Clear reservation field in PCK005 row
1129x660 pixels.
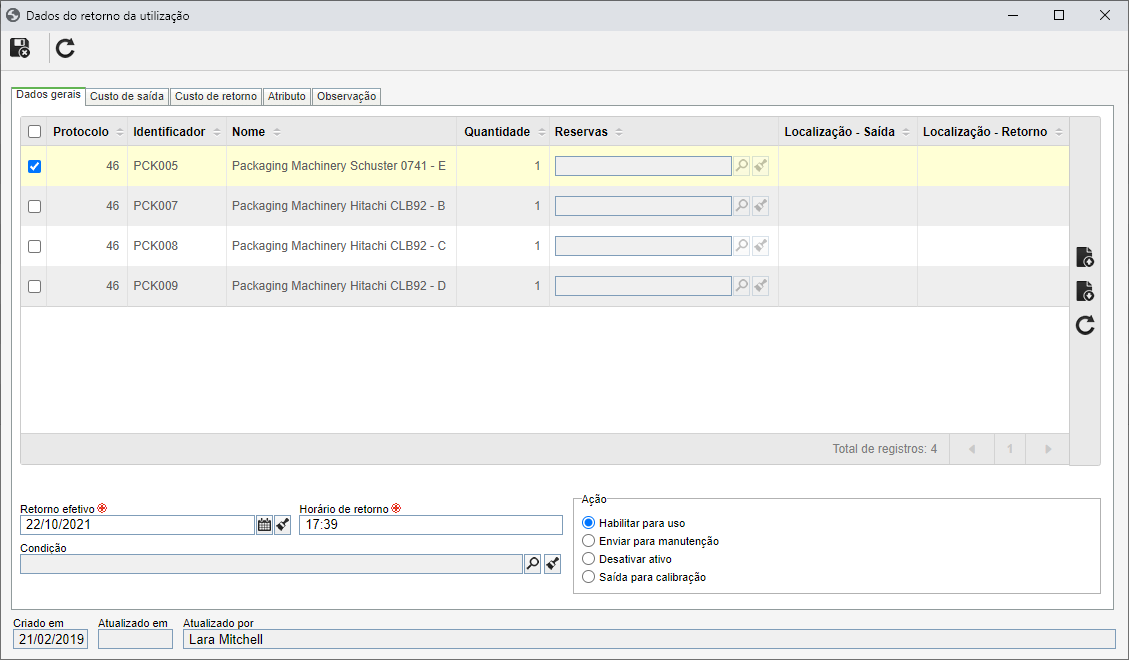click(x=760, y=166)
